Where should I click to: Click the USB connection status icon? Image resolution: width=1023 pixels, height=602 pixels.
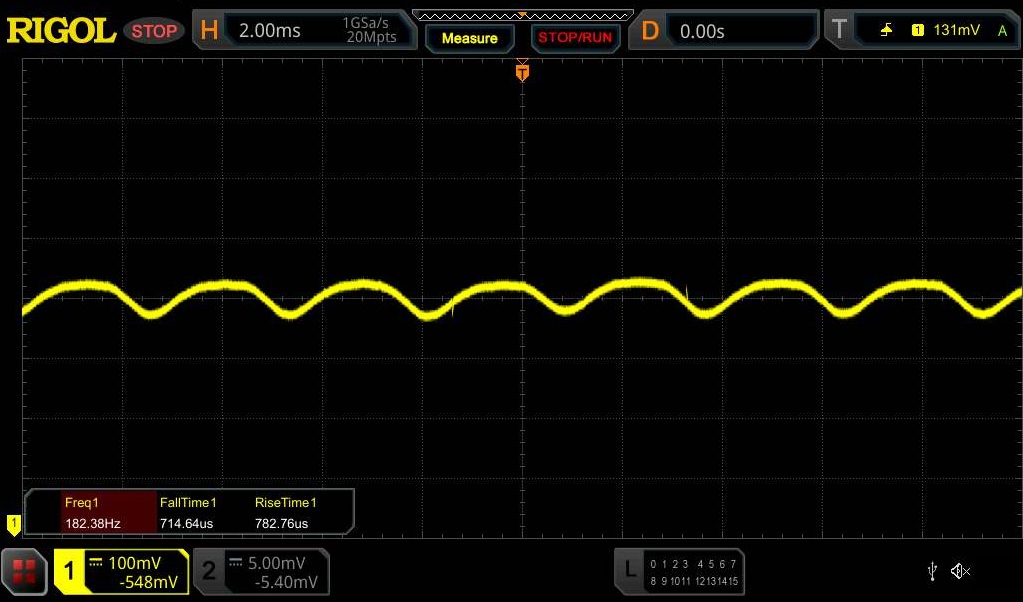click(932, 571)
